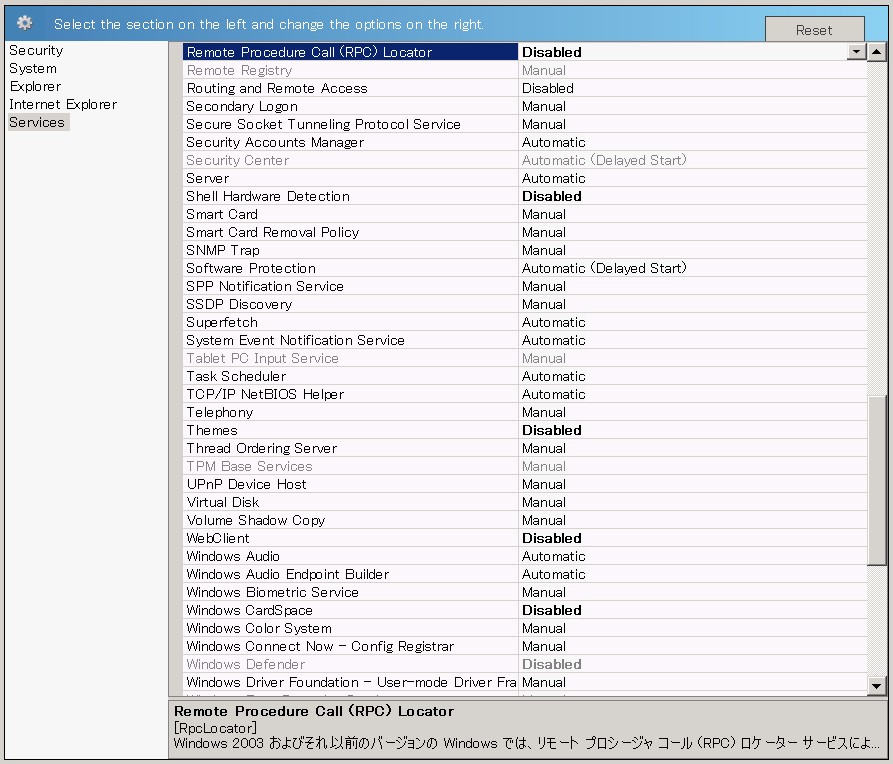Switch to the System section
The image size is (893, 764).
30,68
